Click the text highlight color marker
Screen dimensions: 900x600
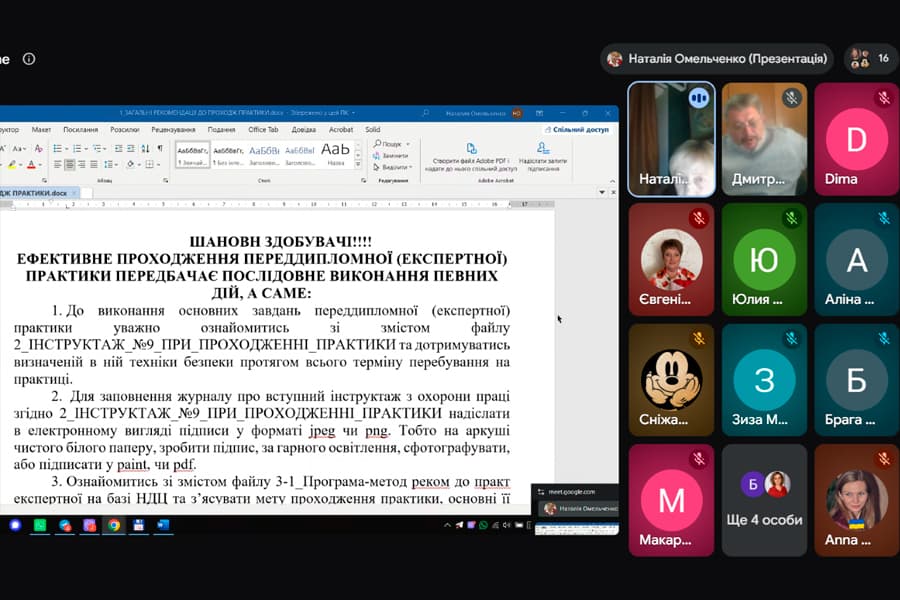[12, 165]
